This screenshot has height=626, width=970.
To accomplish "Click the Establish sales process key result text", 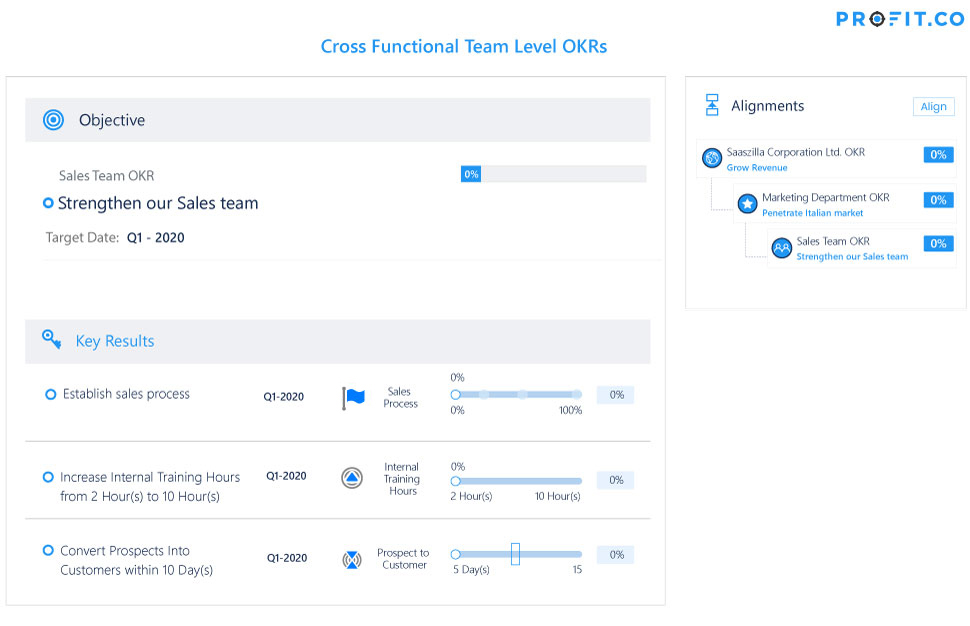I will [x=126, y=394].
